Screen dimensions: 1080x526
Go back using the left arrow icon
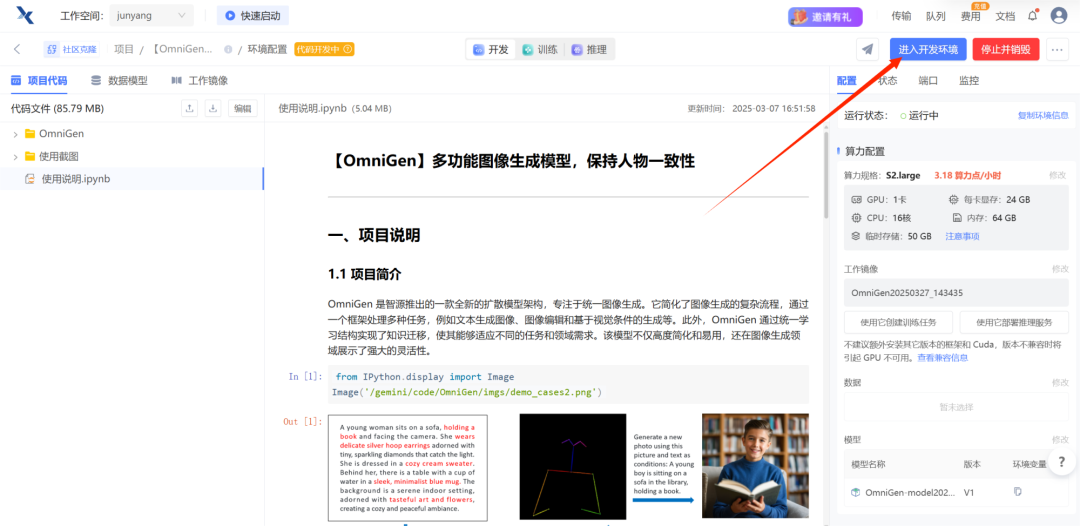(17, 49)
